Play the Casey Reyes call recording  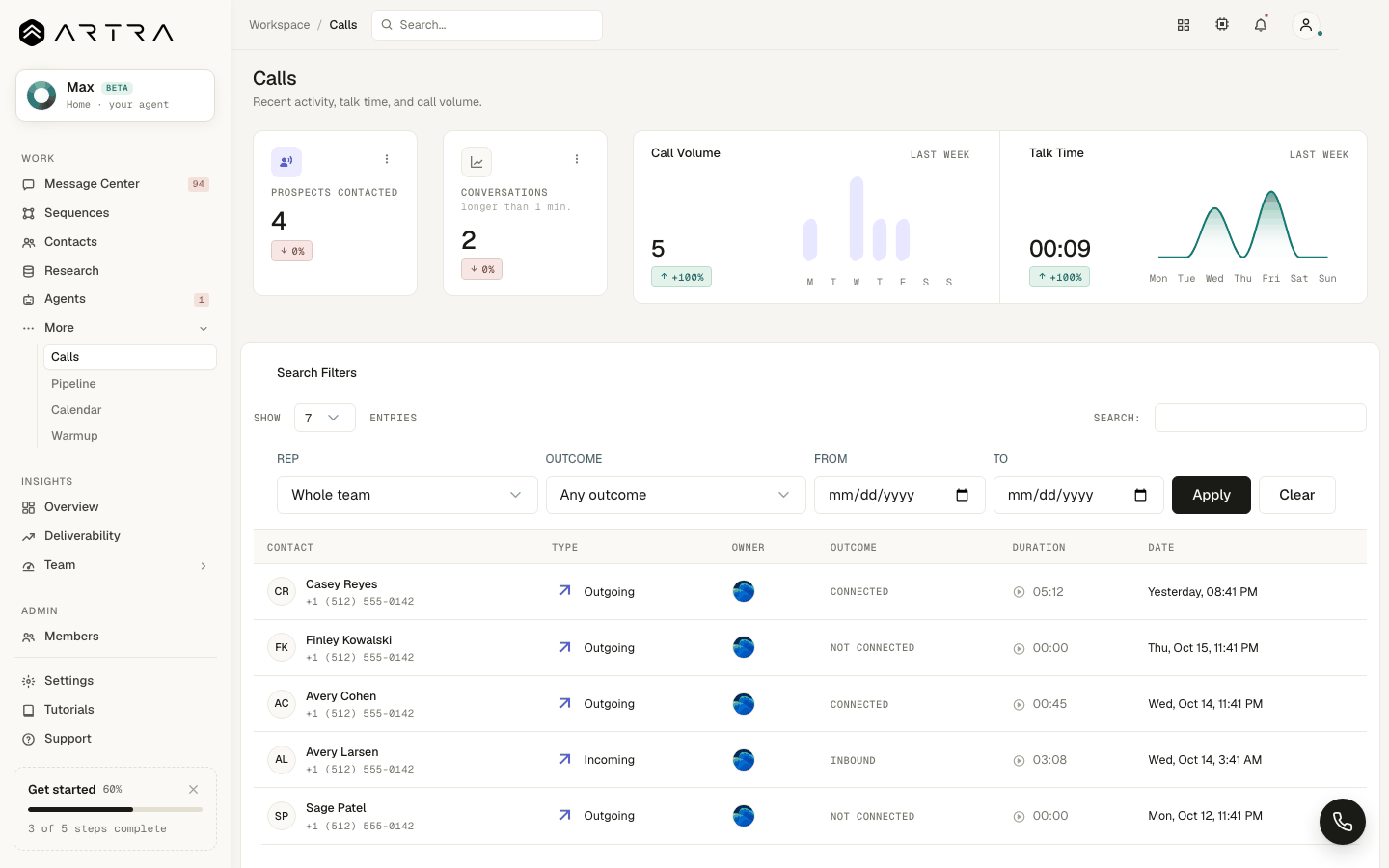pyautogui.click(x=1019, y=592)
